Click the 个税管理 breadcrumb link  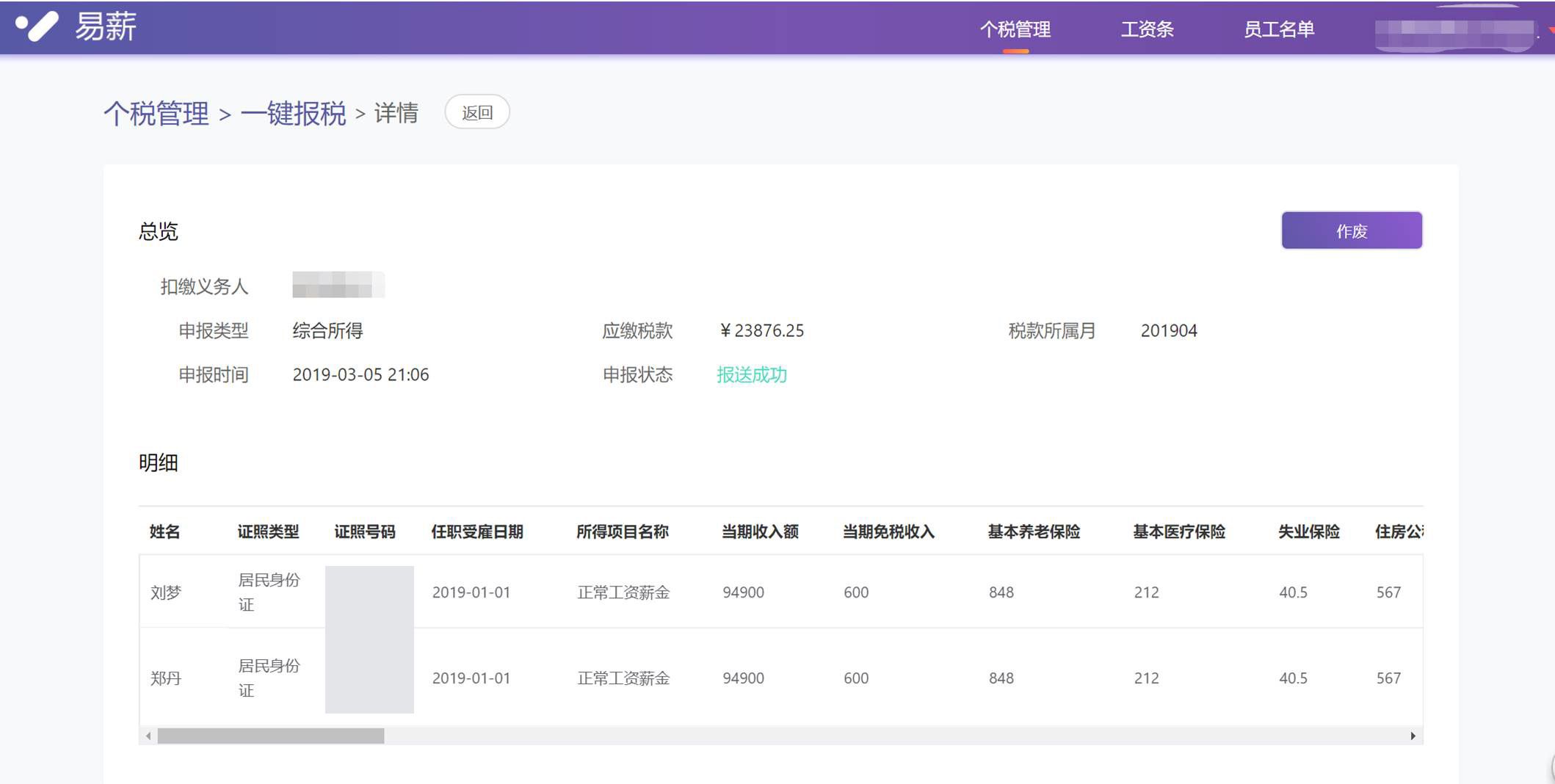tap(156, 114)
